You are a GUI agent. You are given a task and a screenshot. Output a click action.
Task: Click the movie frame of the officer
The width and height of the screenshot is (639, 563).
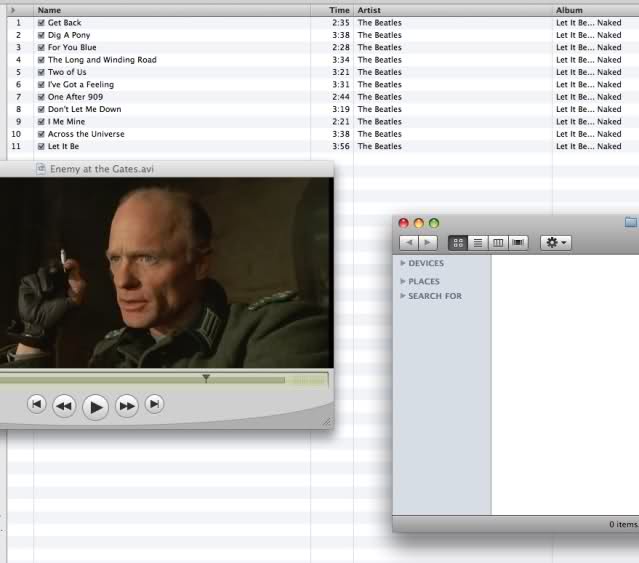point(167,273)
